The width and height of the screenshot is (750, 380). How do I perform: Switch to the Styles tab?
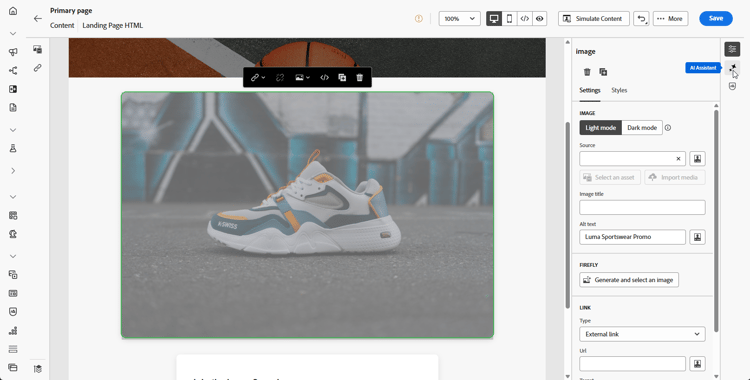[619, 90]
